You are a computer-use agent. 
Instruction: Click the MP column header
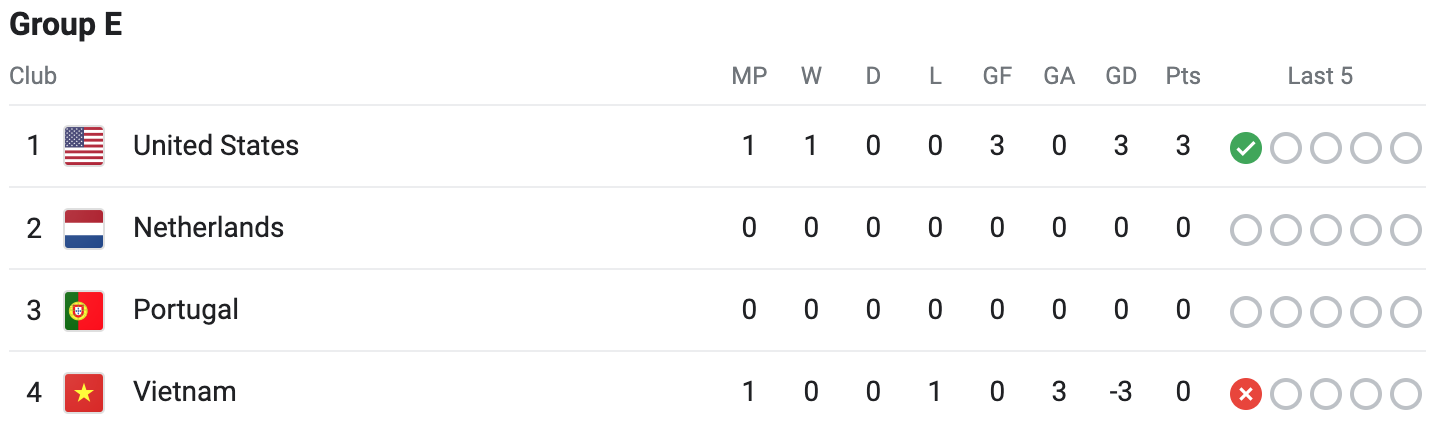(749, 76)
